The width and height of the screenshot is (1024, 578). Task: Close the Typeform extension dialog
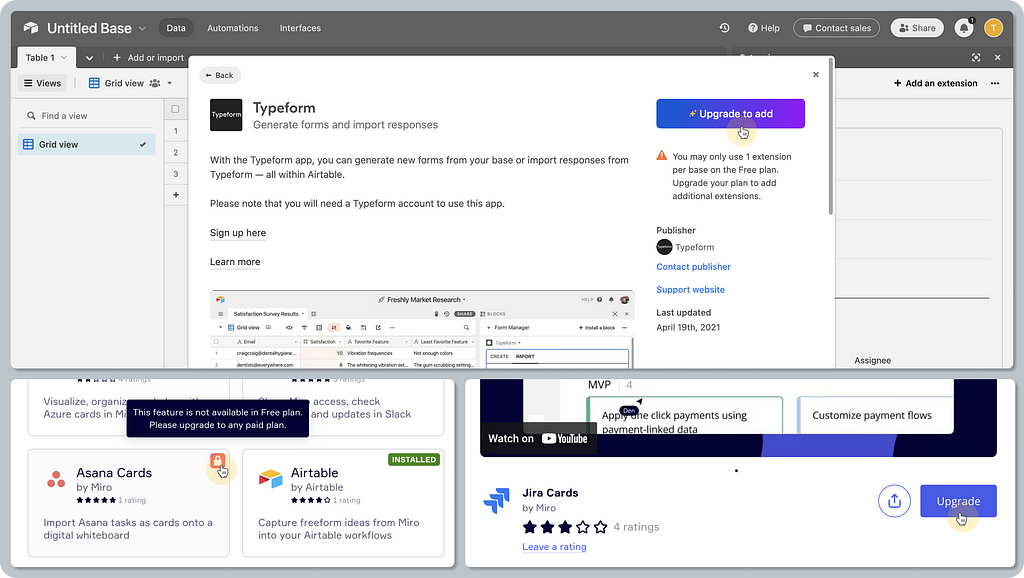pos(816,74)
